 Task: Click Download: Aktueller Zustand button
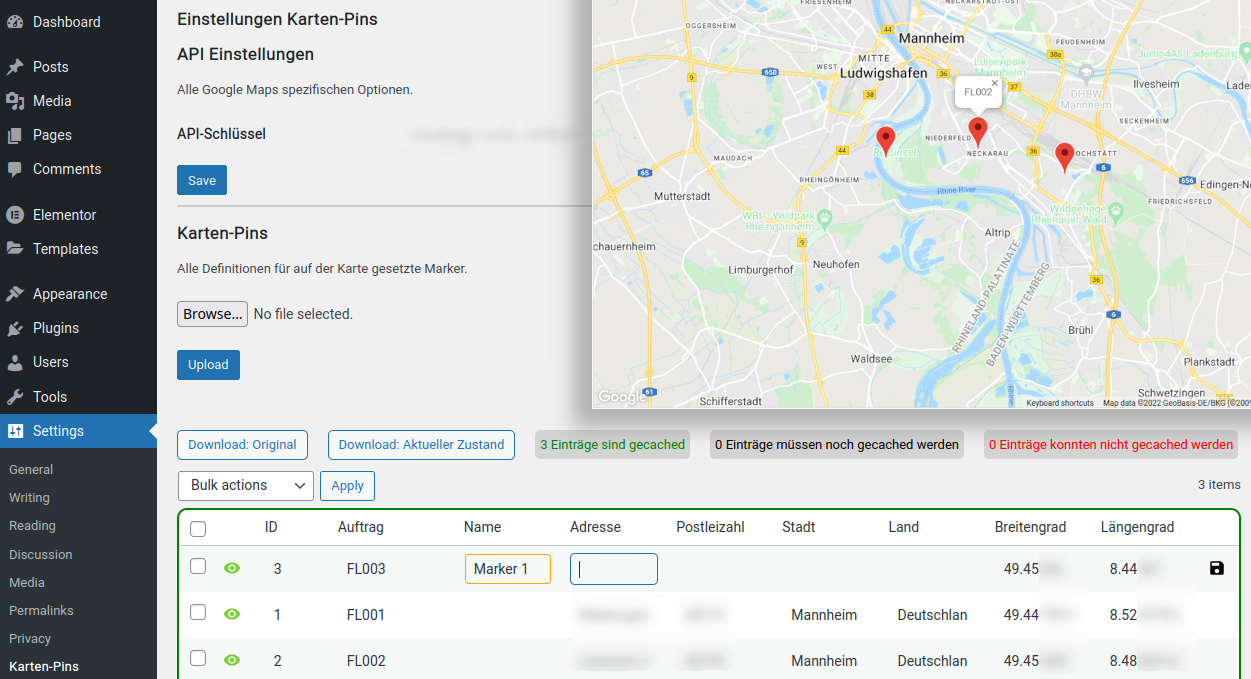coord(421,445)
